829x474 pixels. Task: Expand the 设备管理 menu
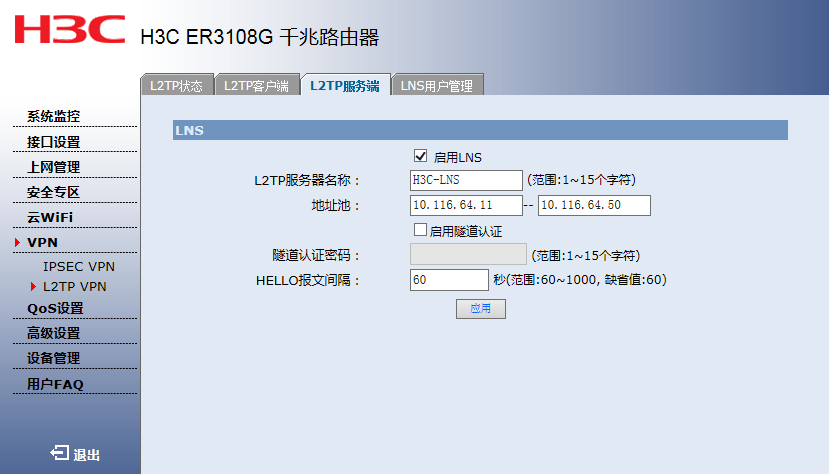[x=53, y=358]
